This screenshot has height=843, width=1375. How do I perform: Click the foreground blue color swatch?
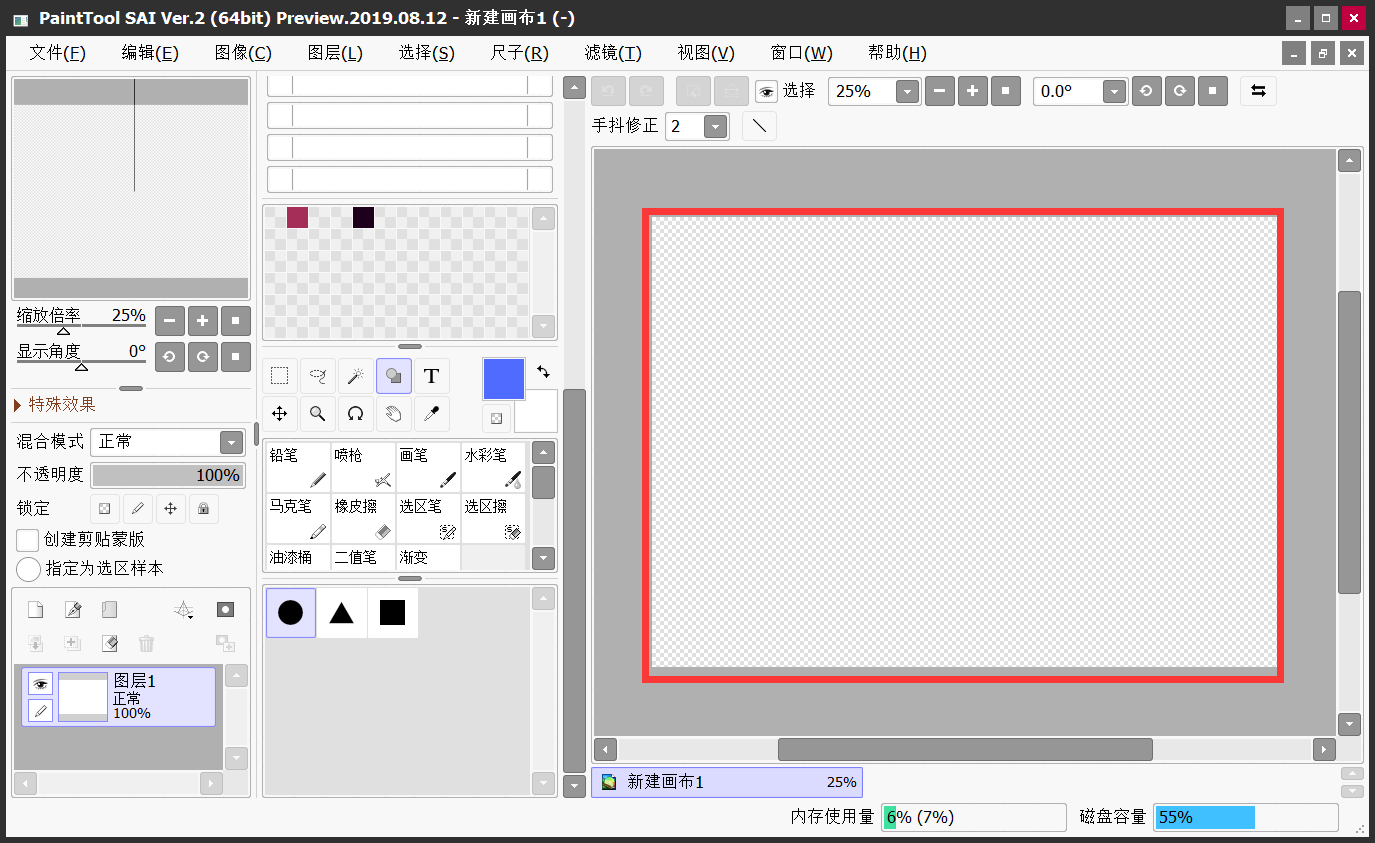(504, 379)
